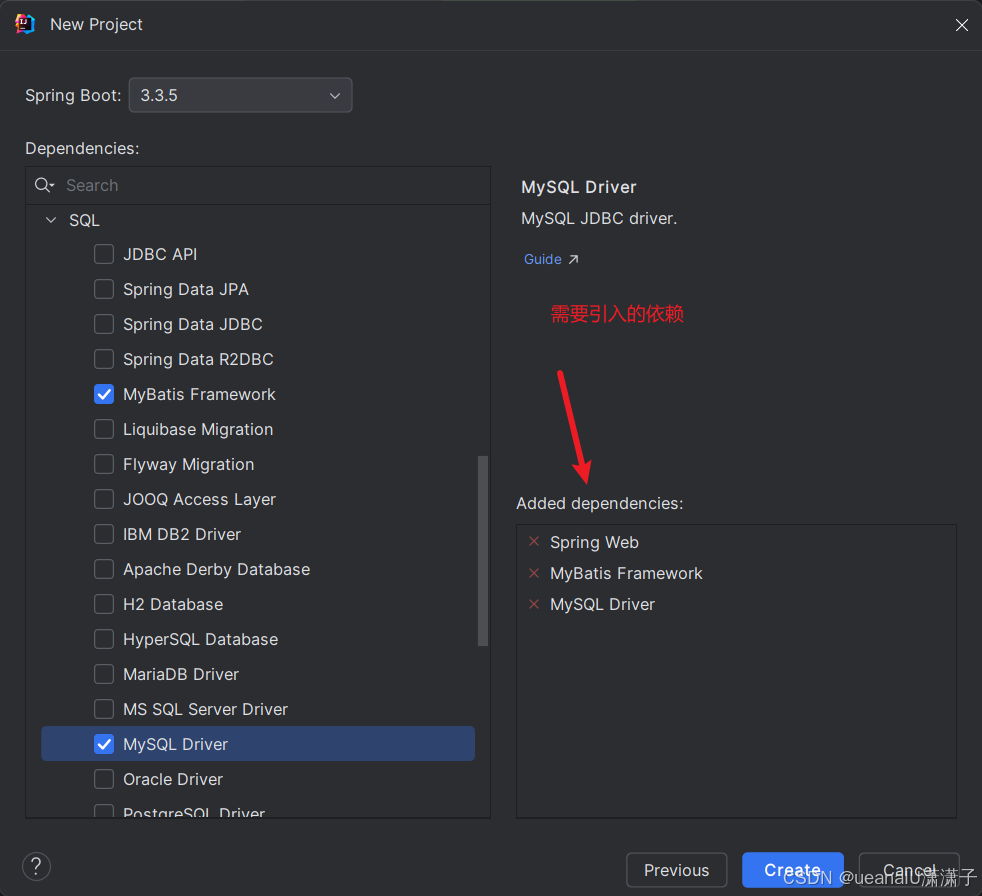Image resolution: width=982 pixels, height=896 pixels.
Task: Enable Liquibase Migration checkbox
Action: (104, 430)
